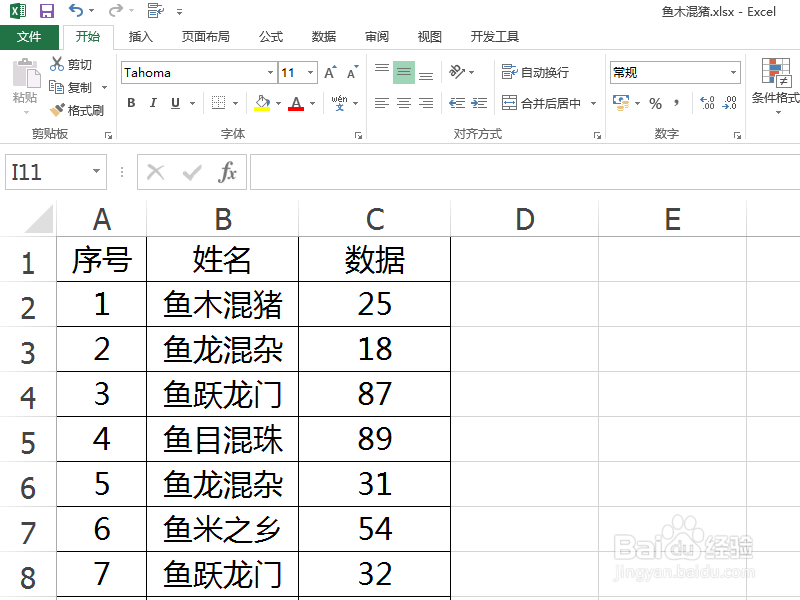
Task: Toggle bold formatting
Action: pyautogui.click(x=131, y=103)
